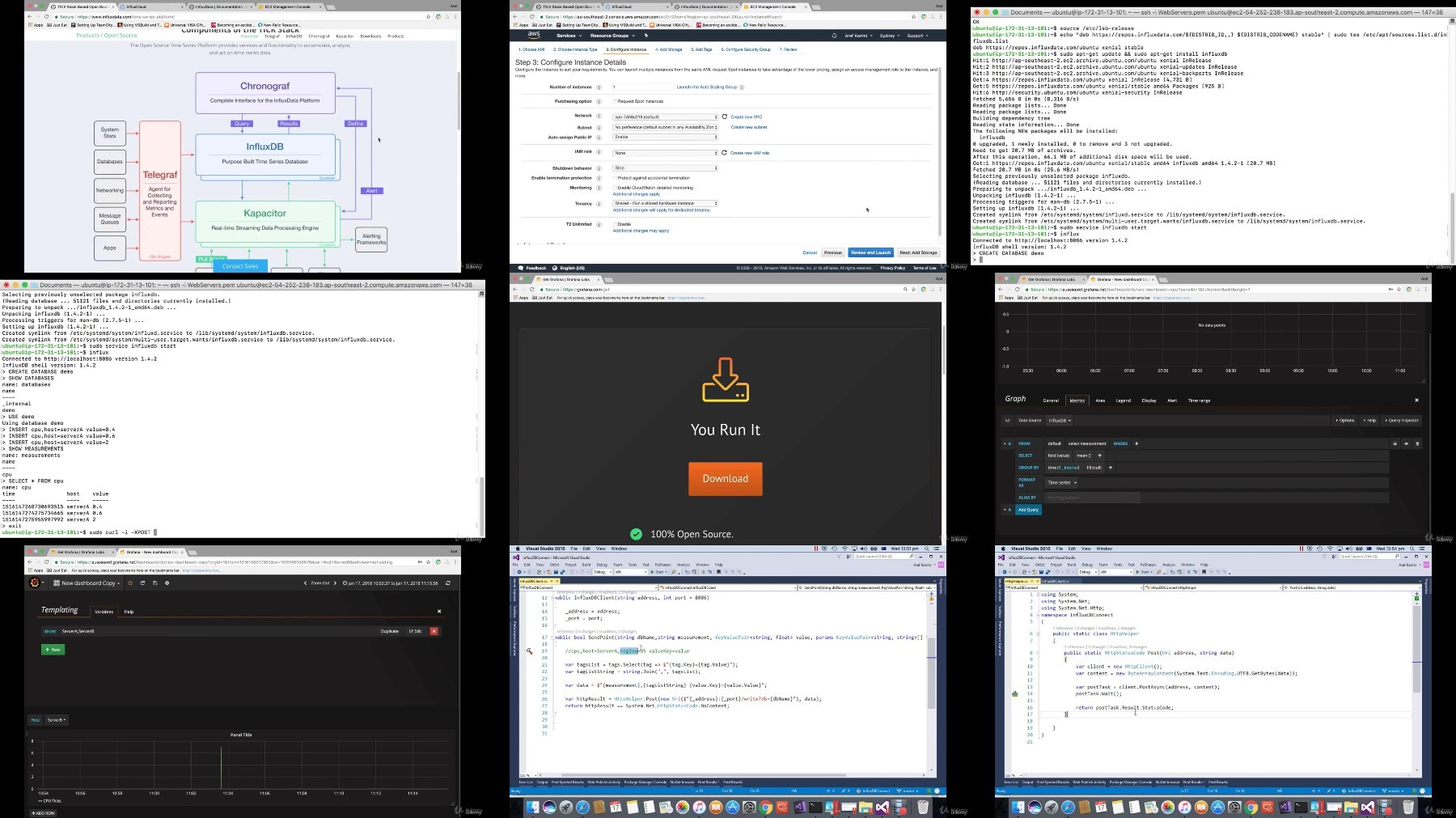Screen dimensions: 1456x818
Task: Tick the T2 Unlimited Enable checkbox
Action: [x=615, y=224]
